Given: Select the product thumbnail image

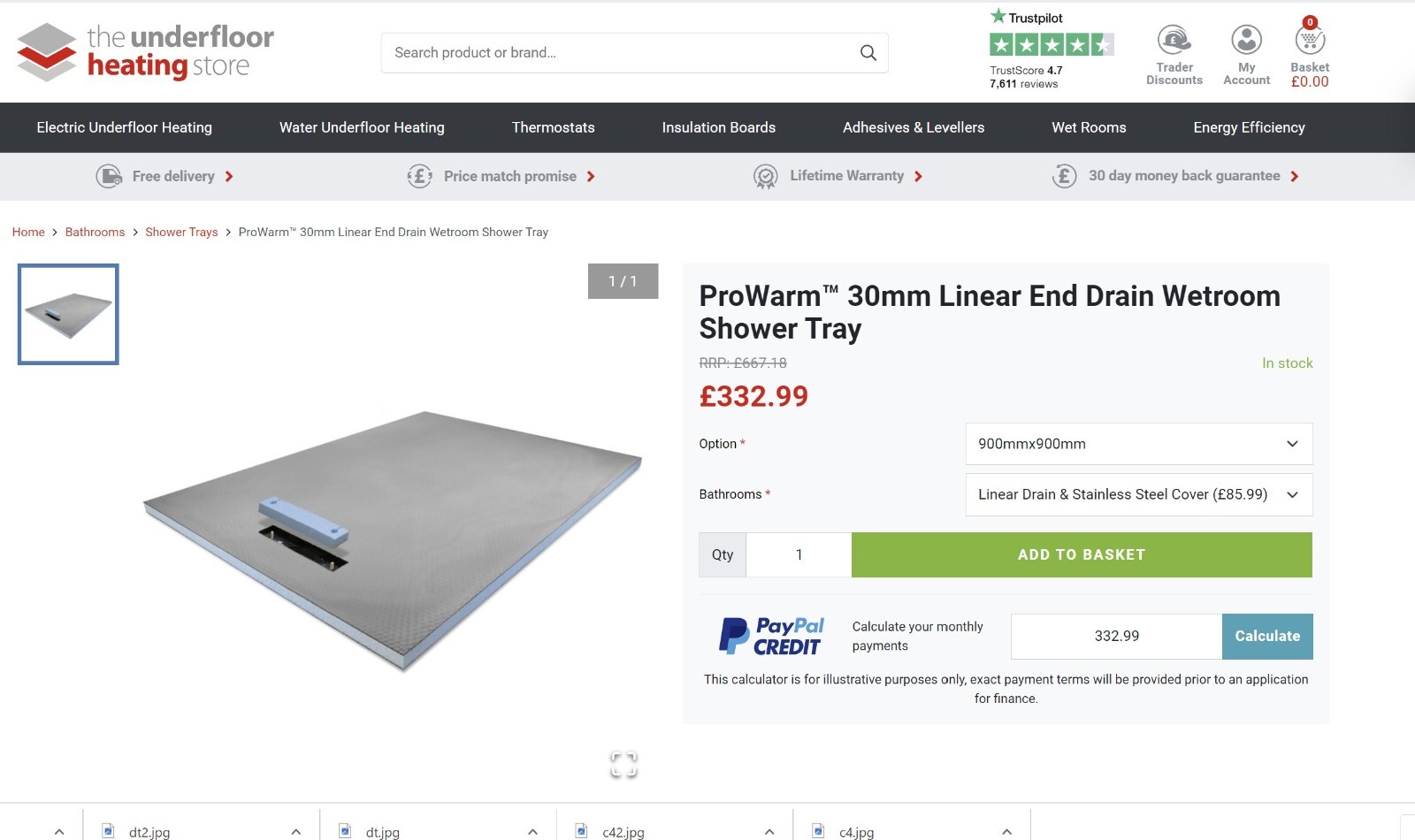Looking at the screenshot, I should point(67,314).
